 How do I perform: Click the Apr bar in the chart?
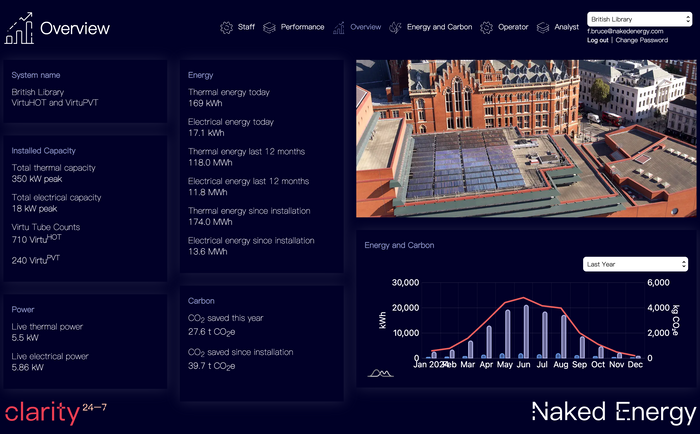(x=489, y=342)
